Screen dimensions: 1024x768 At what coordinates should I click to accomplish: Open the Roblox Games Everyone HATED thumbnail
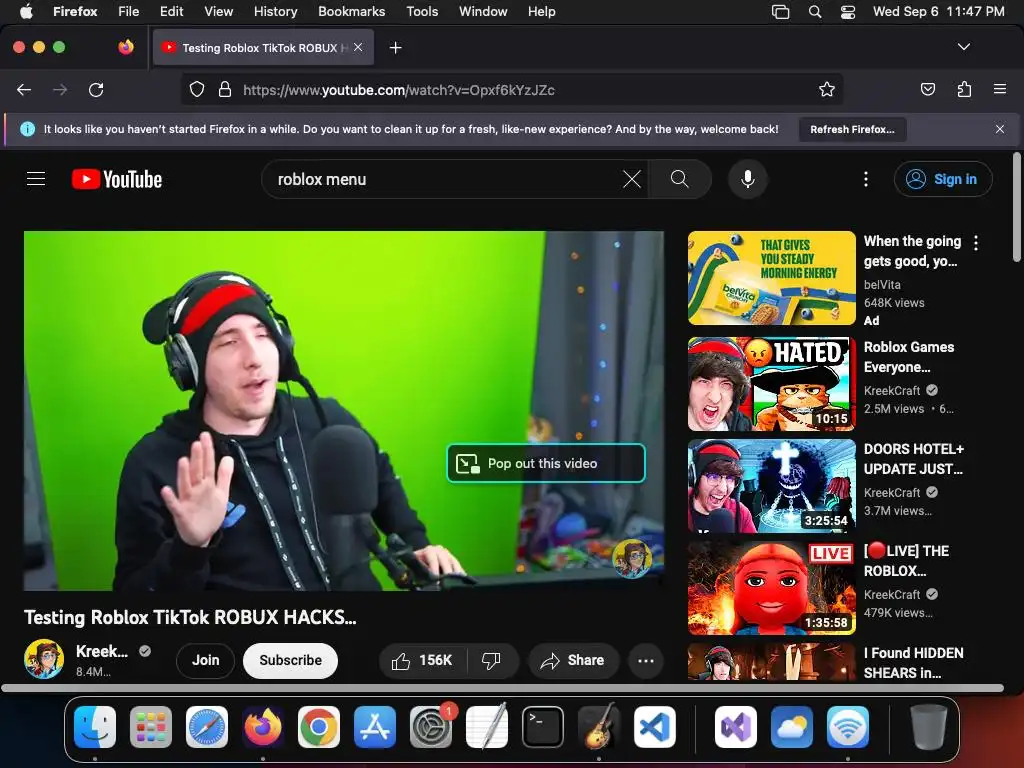pyautogui.click(x=771, y=384)
